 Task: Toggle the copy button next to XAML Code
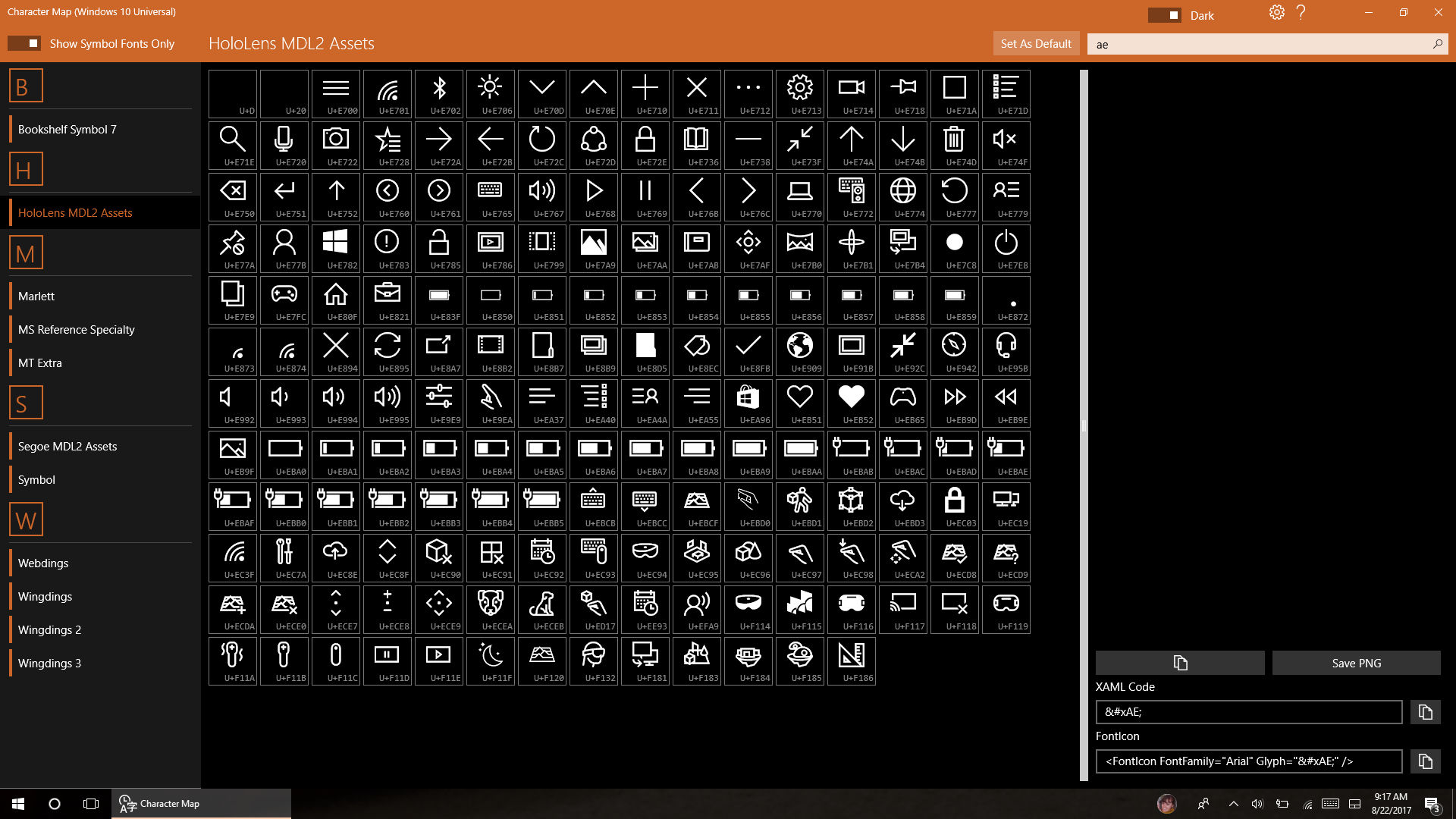[1426, 711]
